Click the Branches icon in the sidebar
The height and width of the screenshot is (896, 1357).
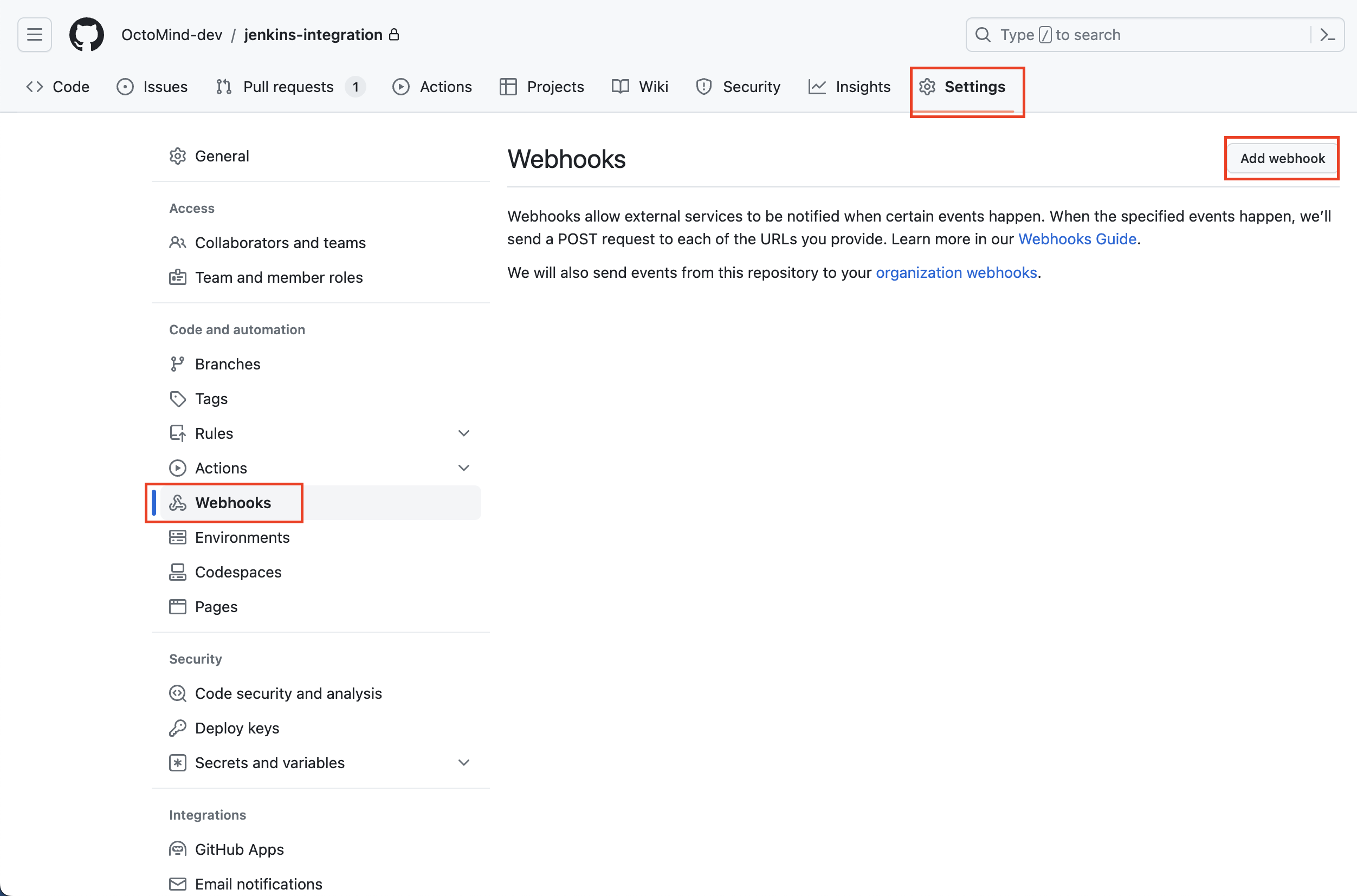click(178, 364)
